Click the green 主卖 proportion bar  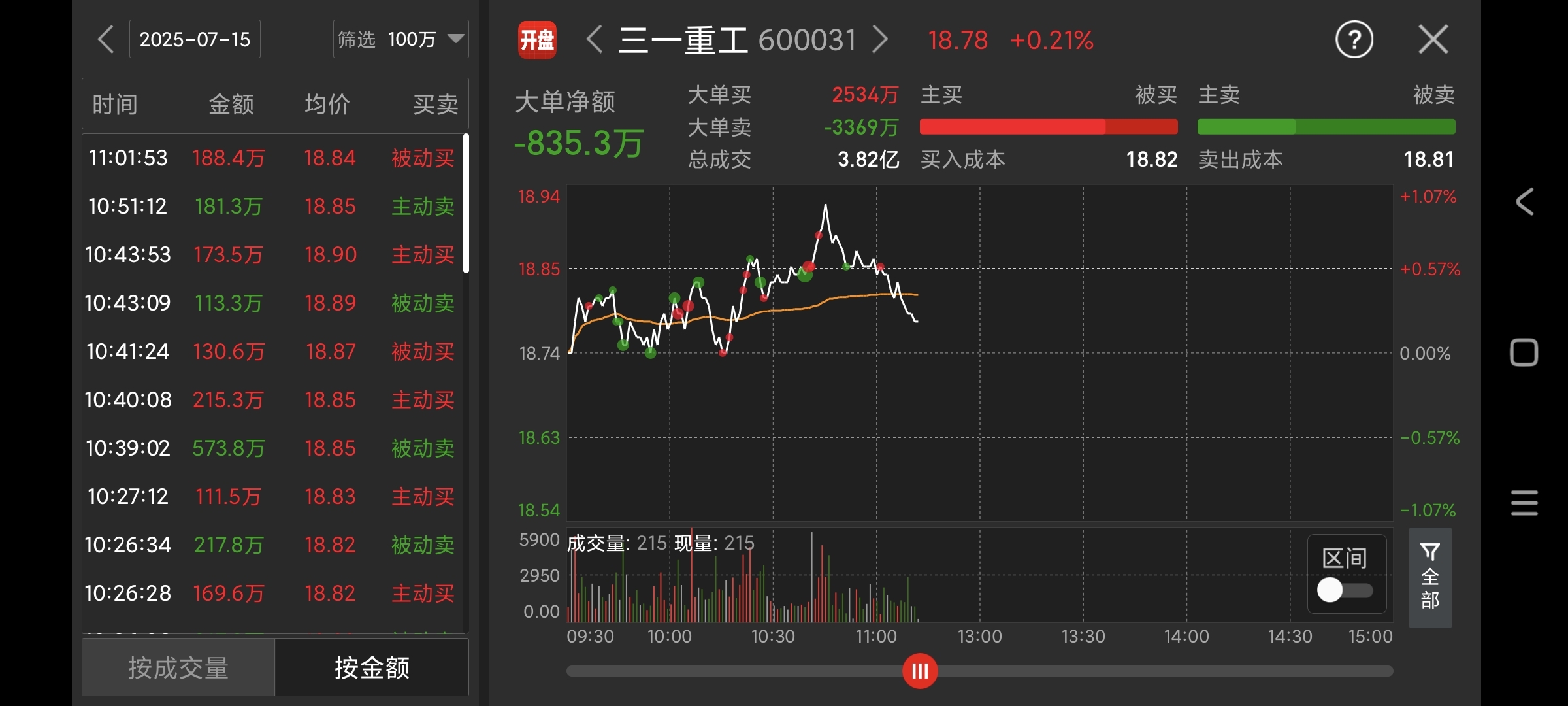pos(1326,127)
